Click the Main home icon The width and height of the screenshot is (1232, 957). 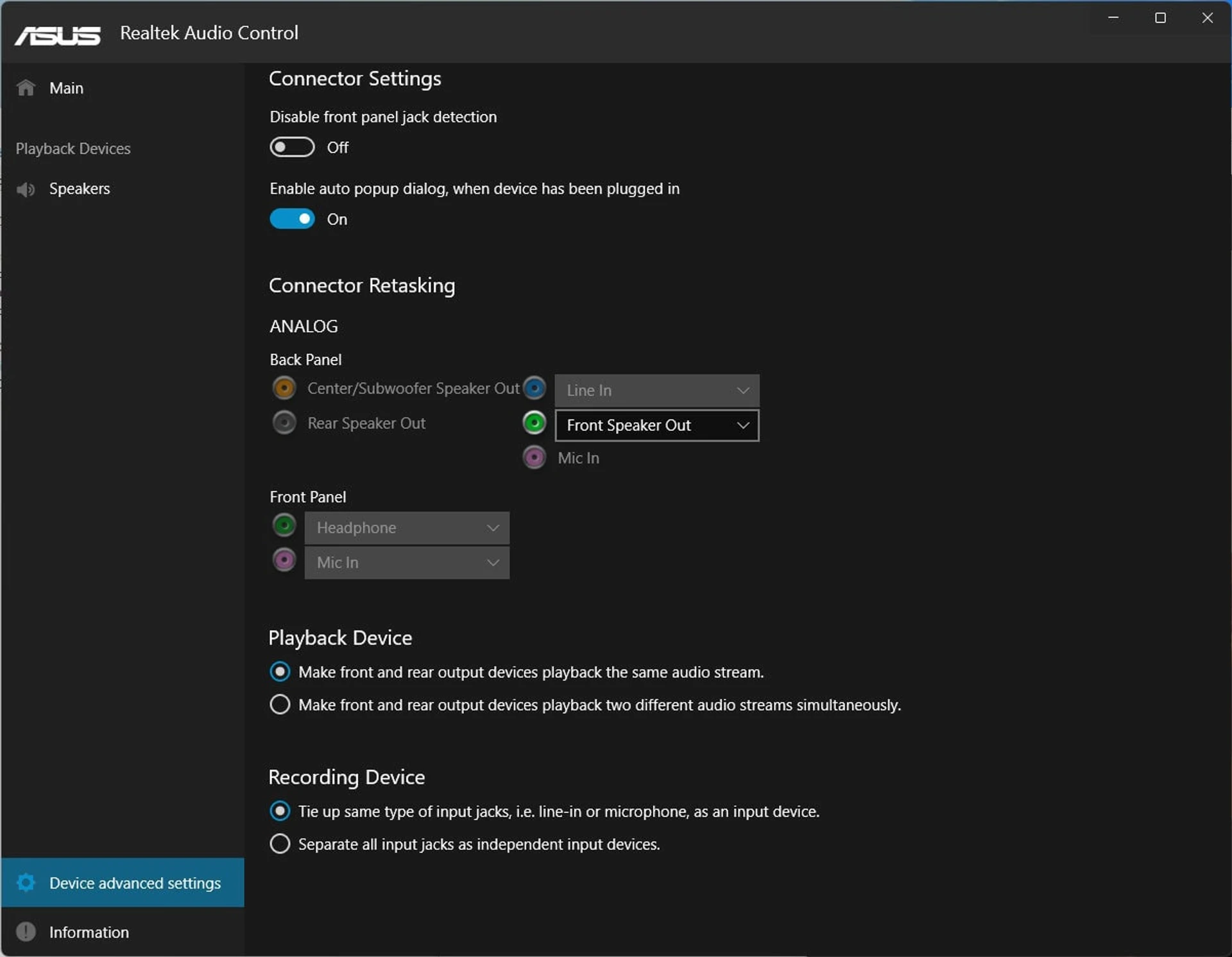point(26,88)
